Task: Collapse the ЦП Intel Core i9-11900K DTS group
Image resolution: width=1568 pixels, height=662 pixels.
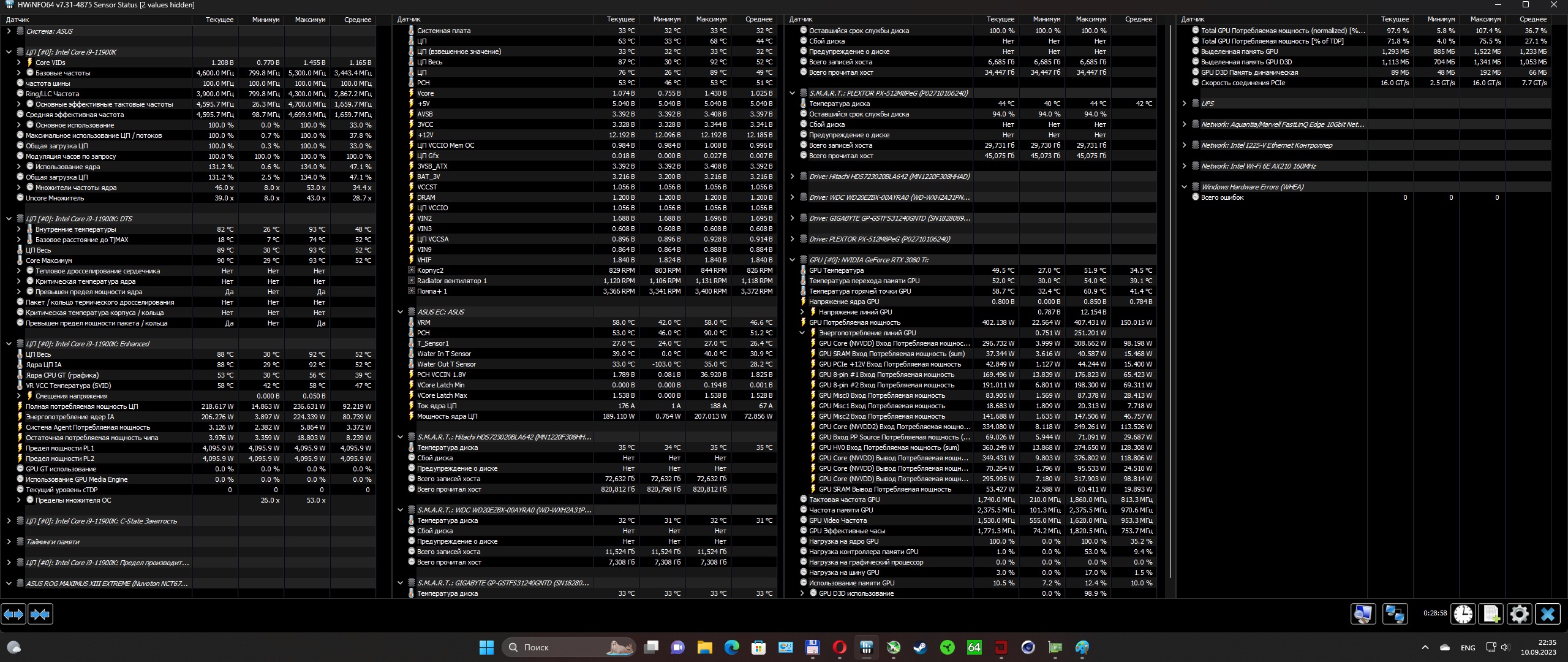Action: [x=9, y=219]
